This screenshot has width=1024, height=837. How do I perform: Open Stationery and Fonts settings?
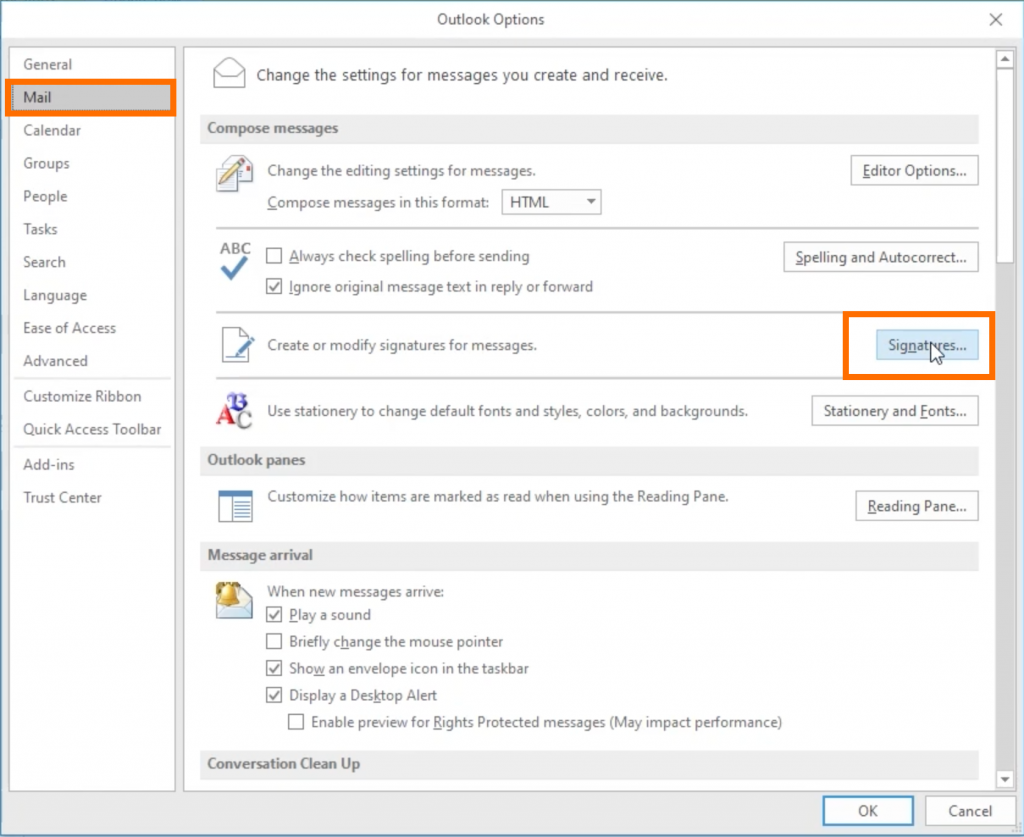click(895, 411)
